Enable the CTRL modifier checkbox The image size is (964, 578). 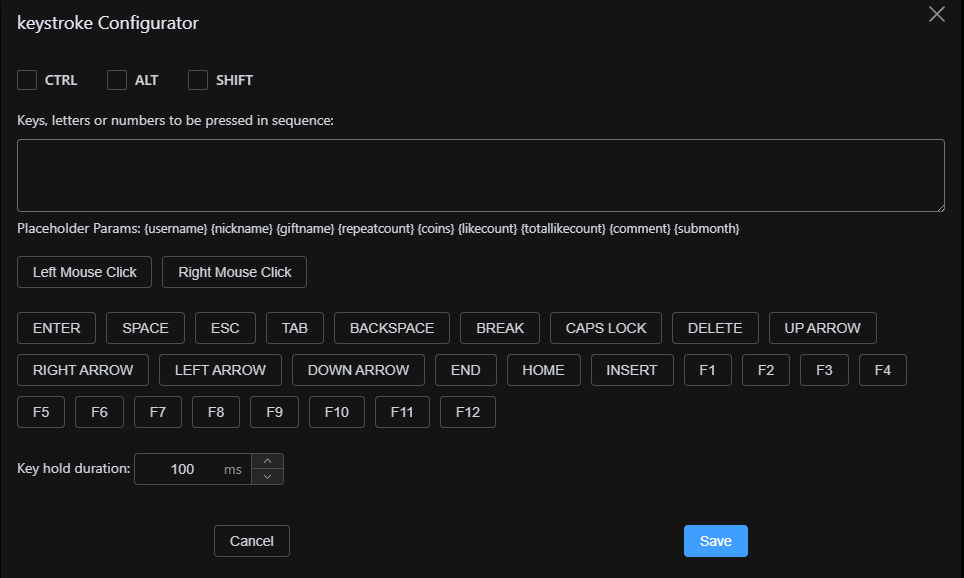click(x=28, y=80)
